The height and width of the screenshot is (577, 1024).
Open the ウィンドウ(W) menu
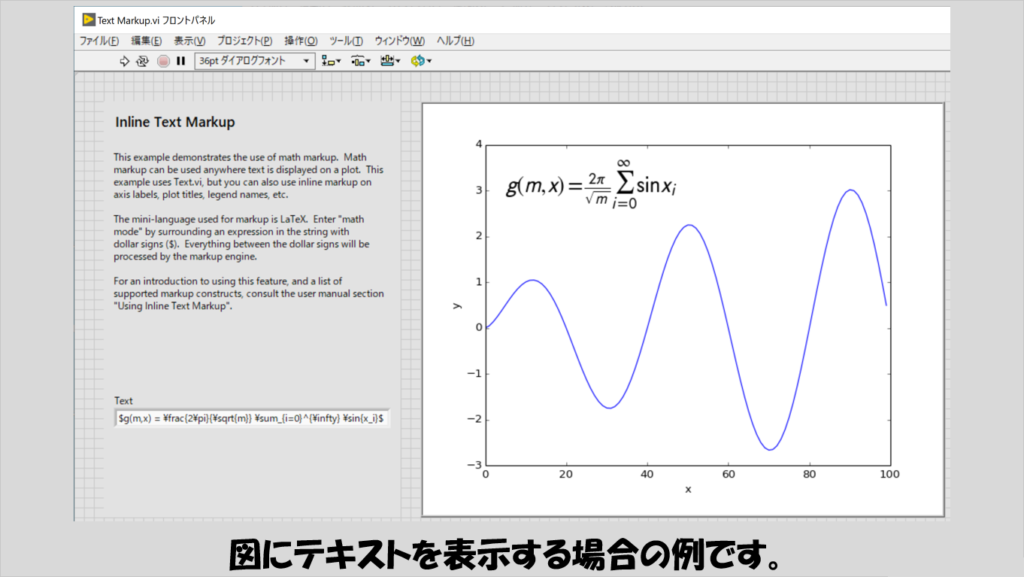399,41
